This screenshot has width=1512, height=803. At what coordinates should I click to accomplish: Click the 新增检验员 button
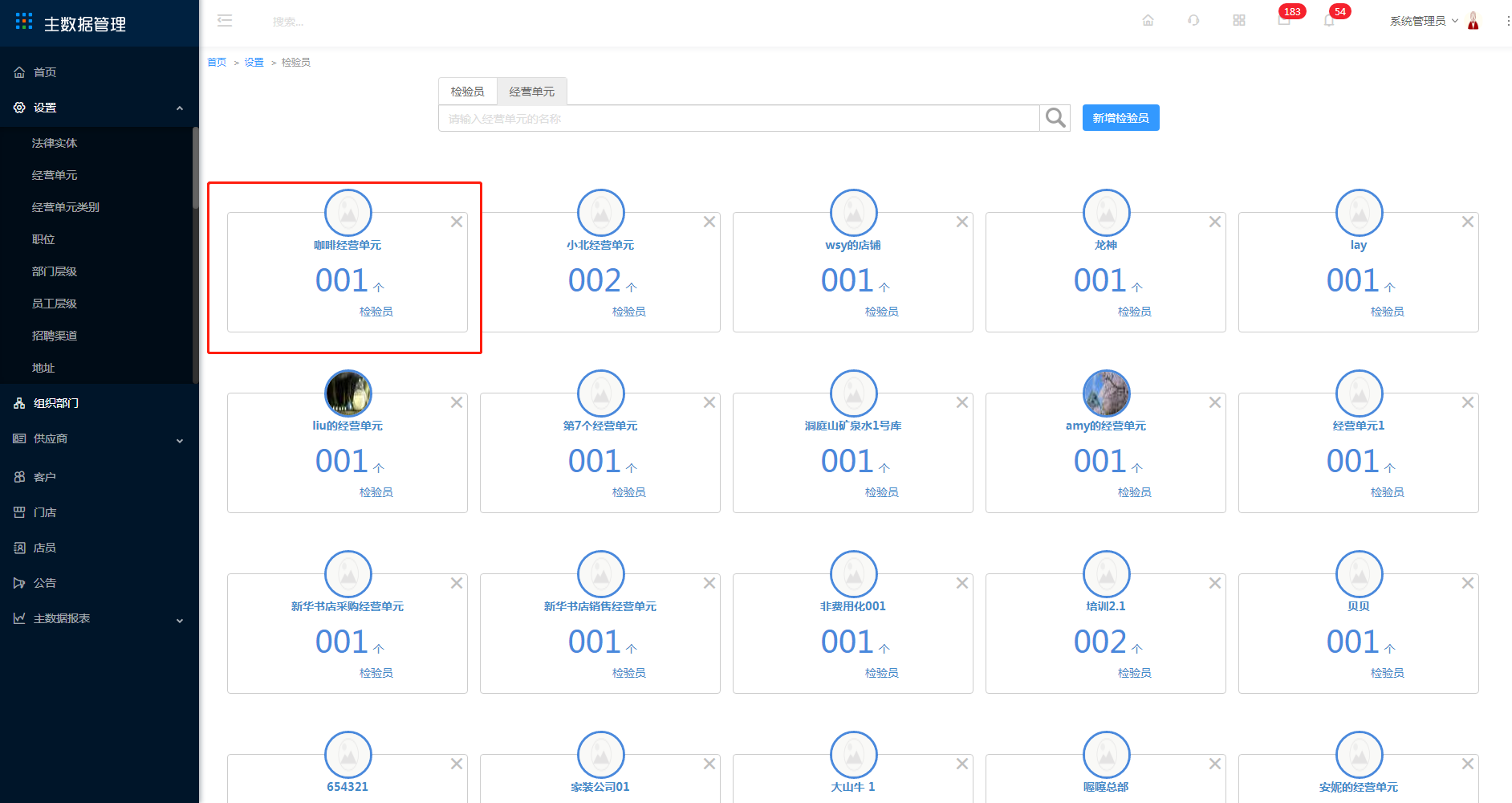click(1120, 118)
